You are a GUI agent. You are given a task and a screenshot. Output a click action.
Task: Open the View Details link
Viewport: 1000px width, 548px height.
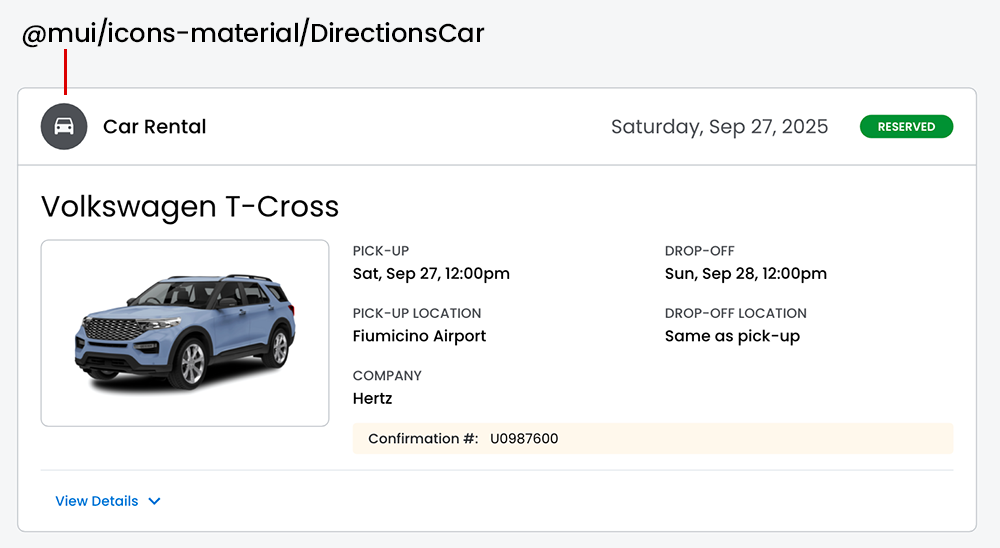(x=97, y=501)
